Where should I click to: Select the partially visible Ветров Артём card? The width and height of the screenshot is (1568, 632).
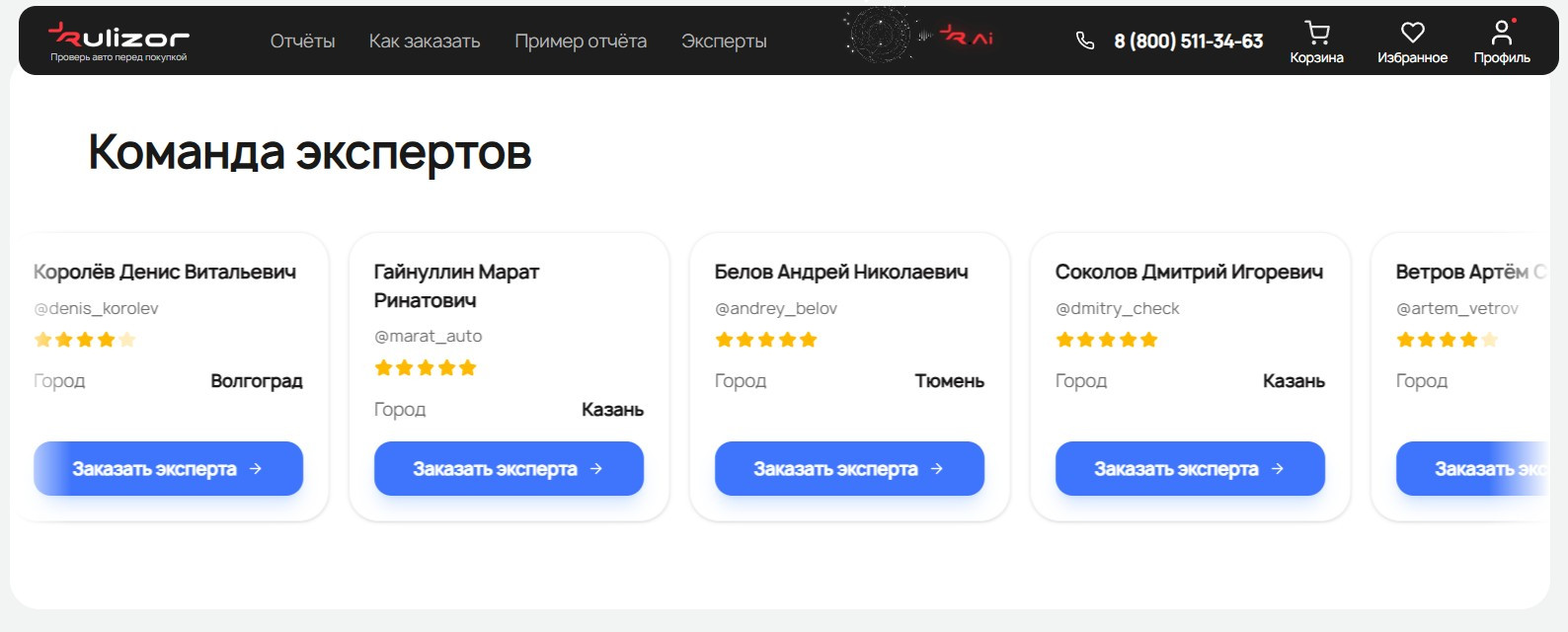coord(1460,377)
